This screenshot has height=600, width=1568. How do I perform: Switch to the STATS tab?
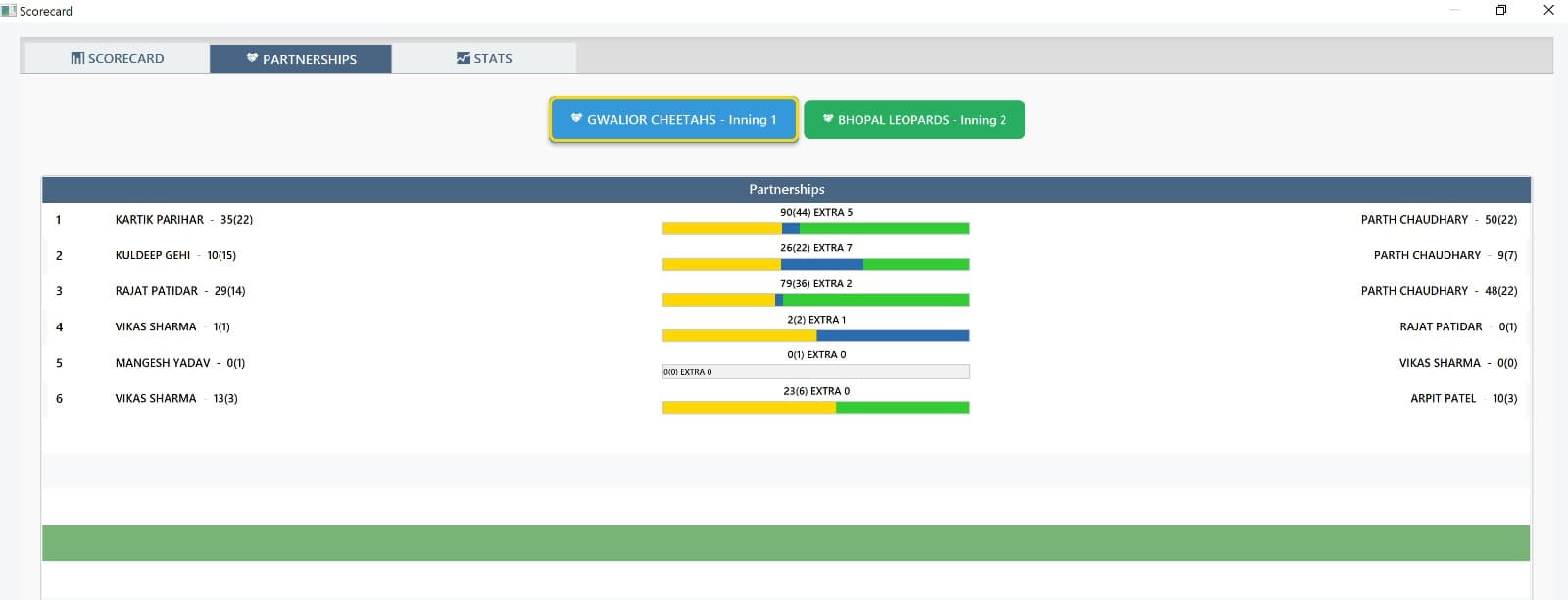point(484,59)
